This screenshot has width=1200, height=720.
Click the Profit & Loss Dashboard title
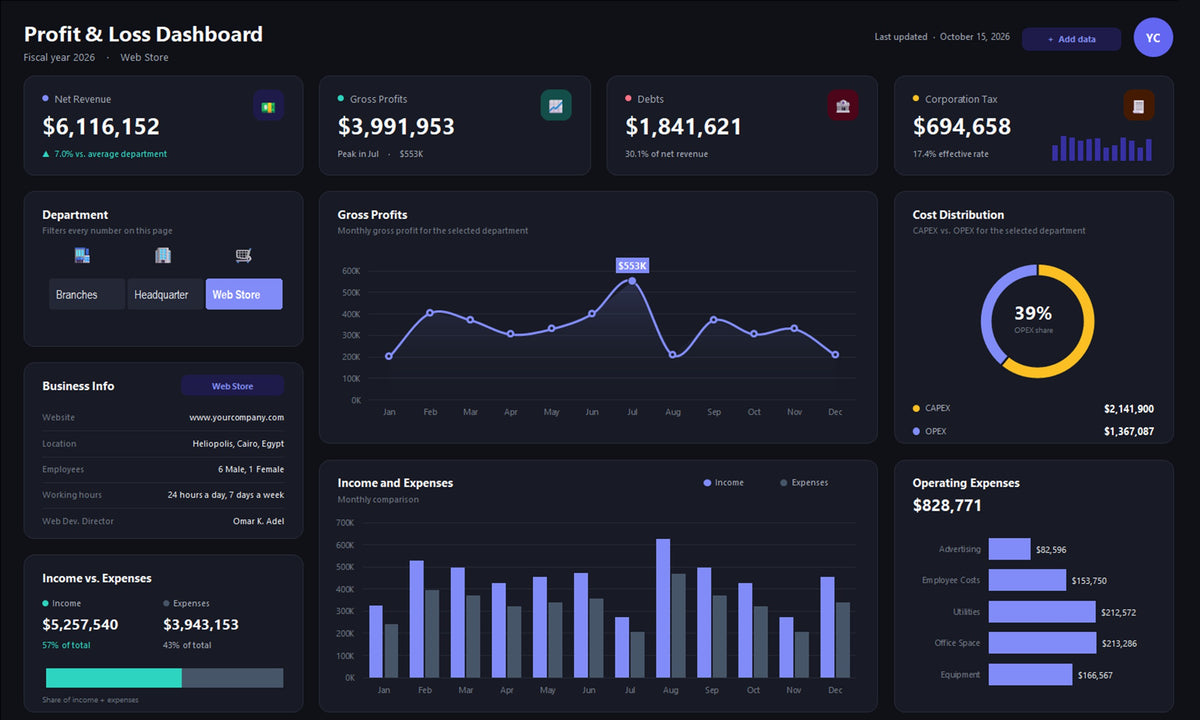click(x=143, y=34)
